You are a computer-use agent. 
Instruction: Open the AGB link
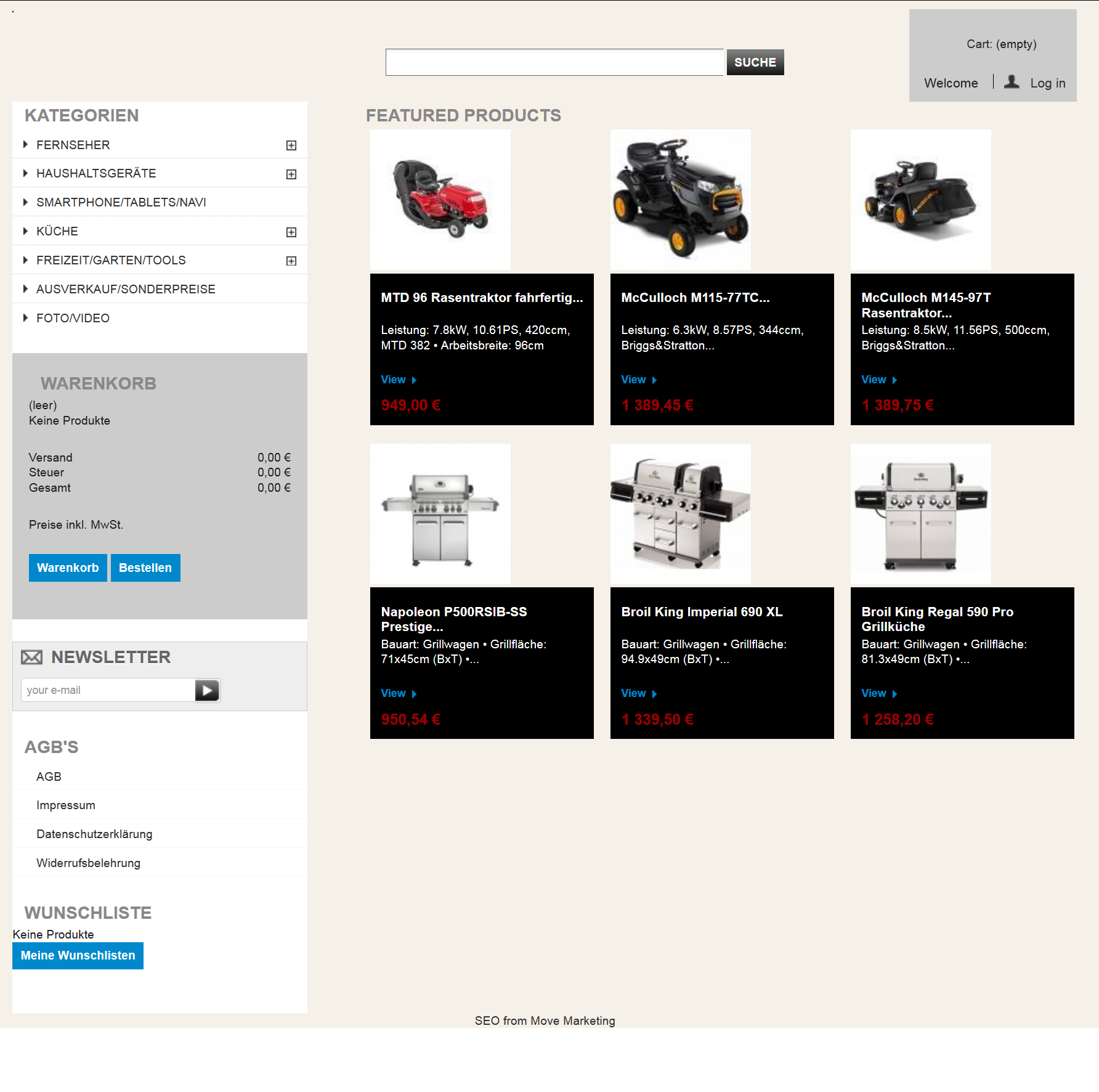tap(49, 776)
